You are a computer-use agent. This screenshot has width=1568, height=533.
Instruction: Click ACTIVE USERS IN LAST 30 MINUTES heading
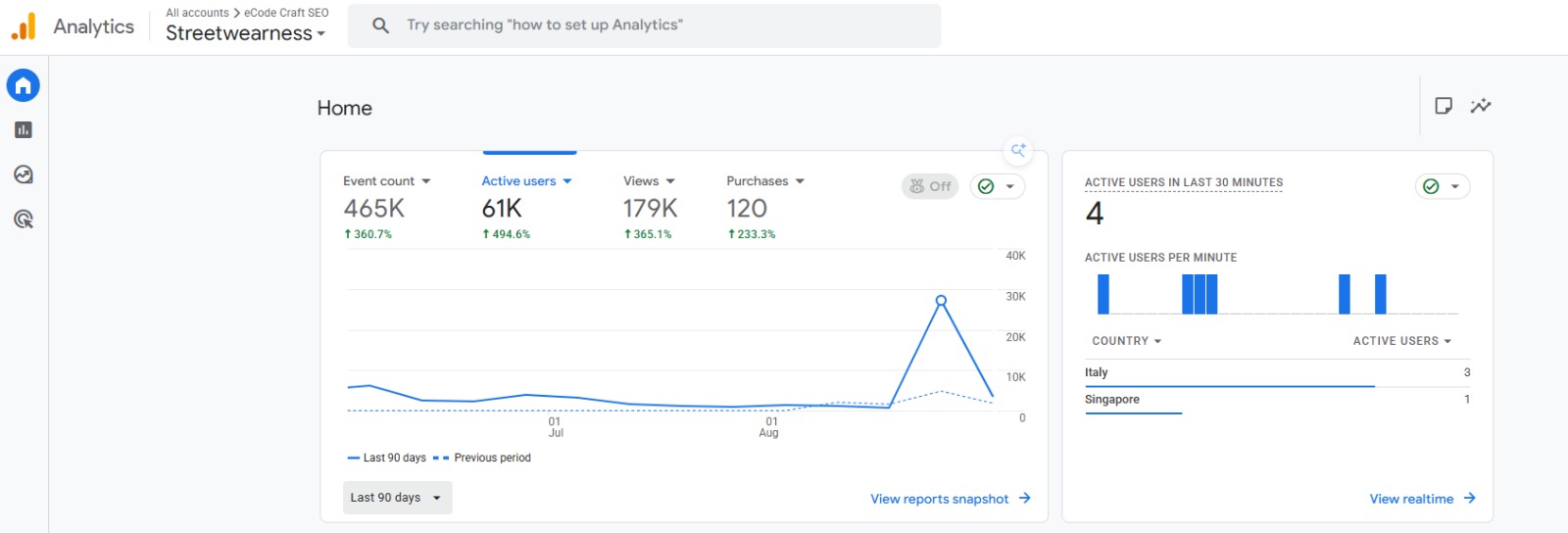1184,182
